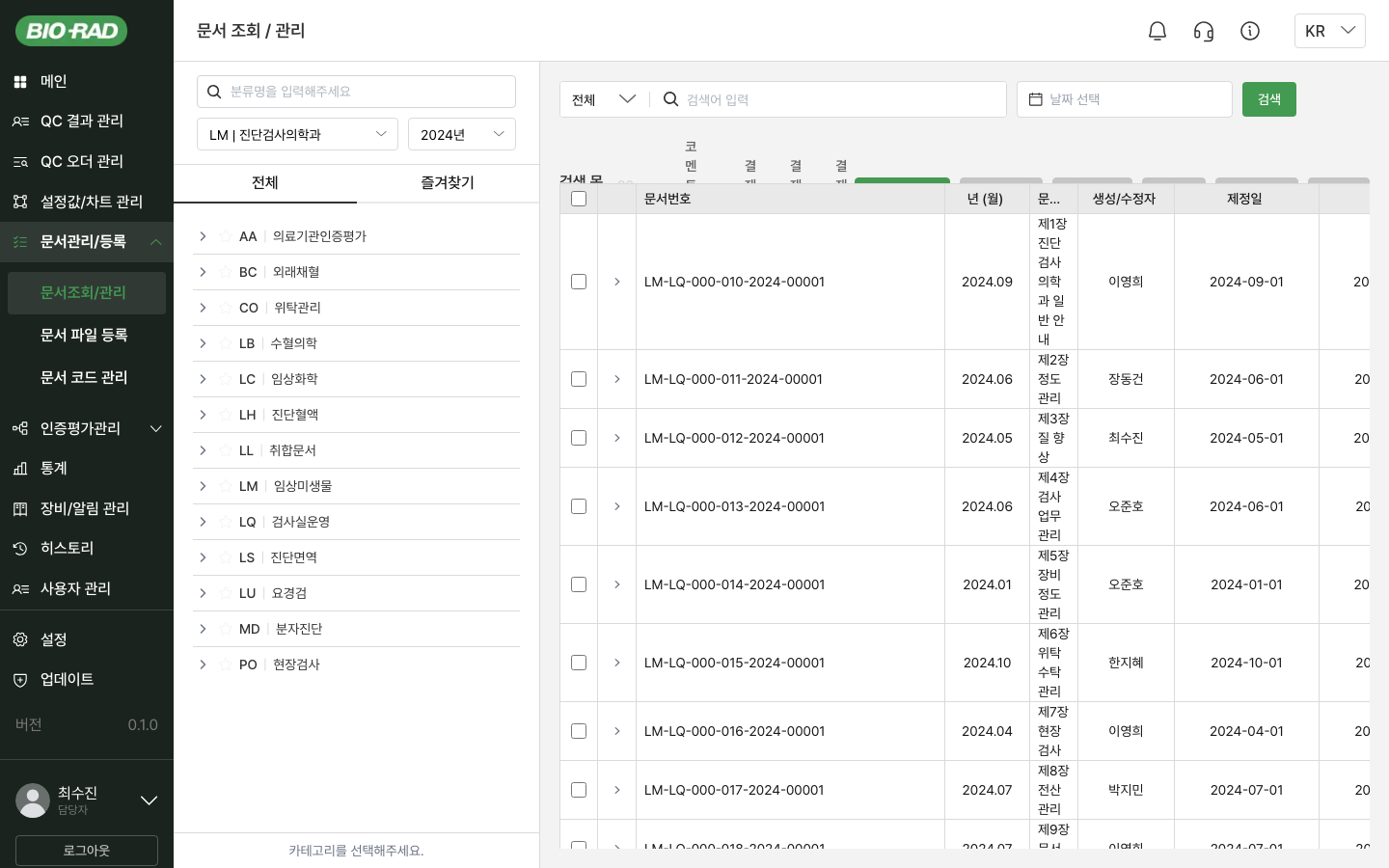The image size is (1389, 868).
Task: Open the notification bell icon
Action: point(1157,31)
